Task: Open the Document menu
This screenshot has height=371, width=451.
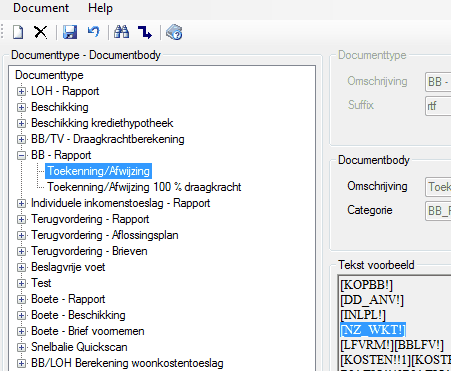Action: [x=41, y=8]
